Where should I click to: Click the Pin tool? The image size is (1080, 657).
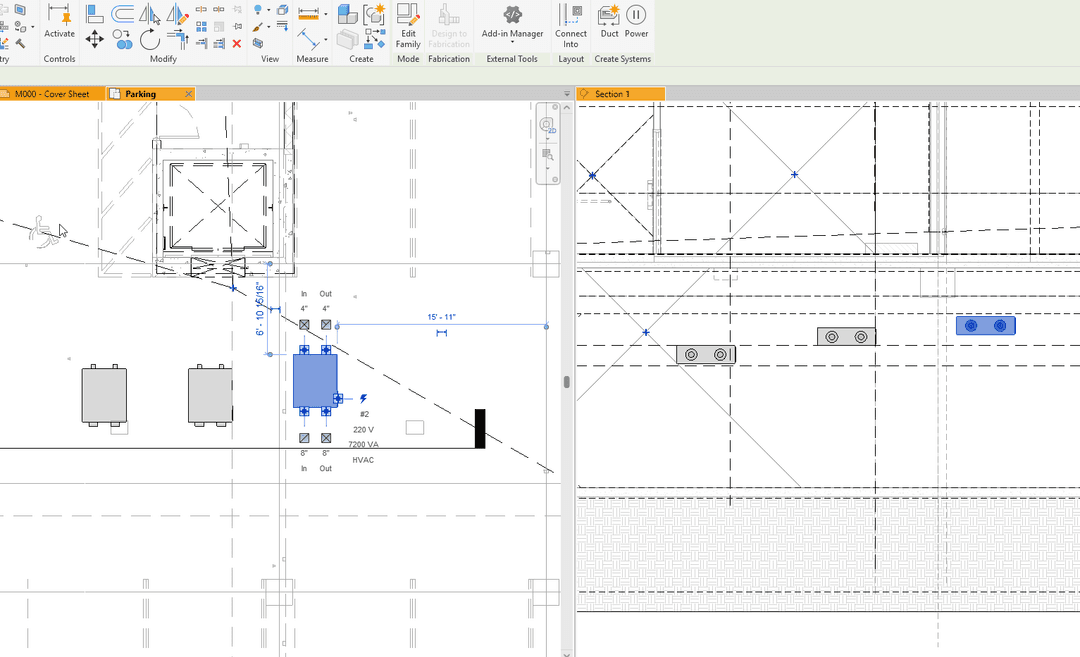pyautogui.click(x=238, y=27)
